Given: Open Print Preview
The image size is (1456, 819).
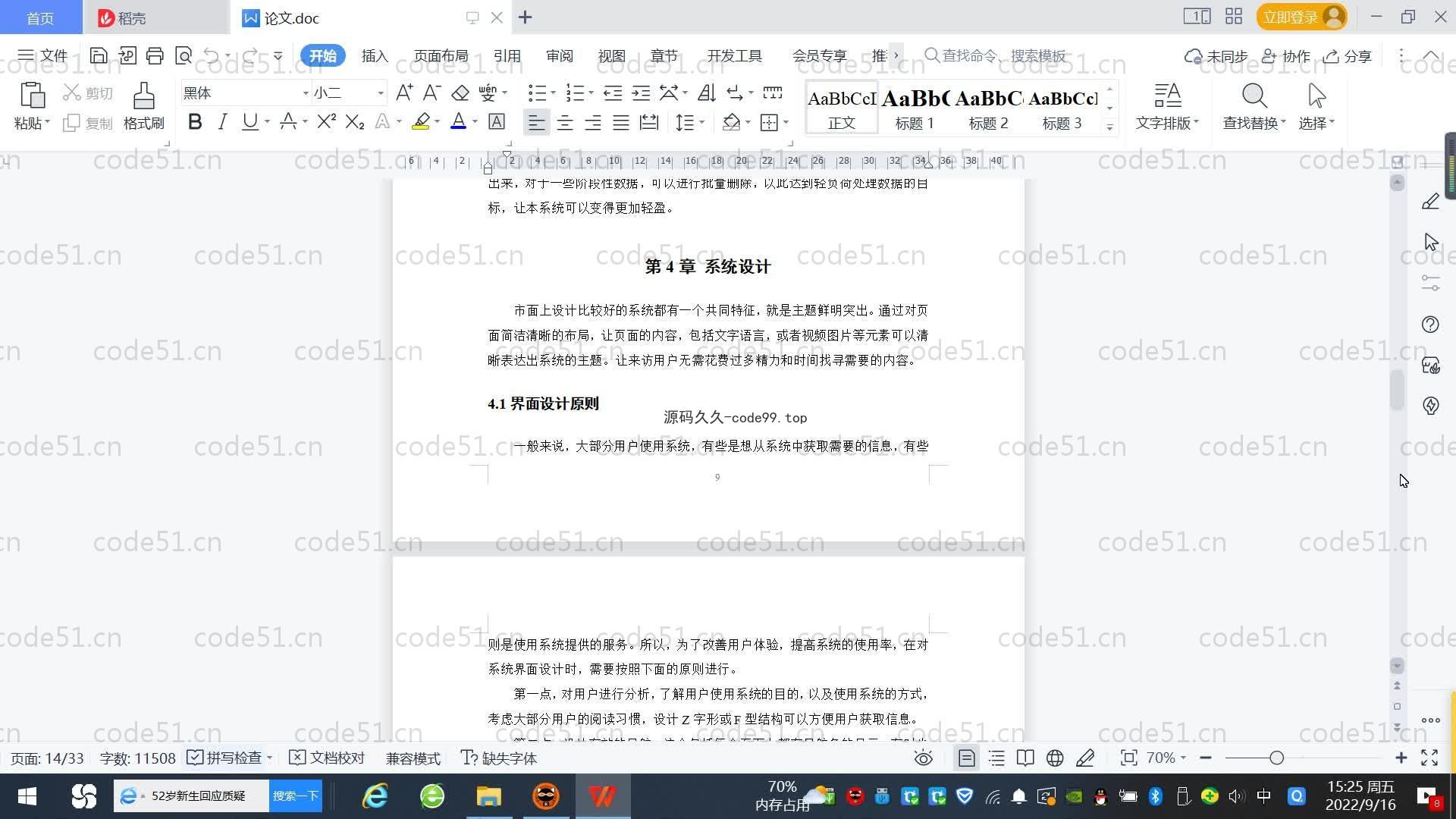Looking at the screenshot, I should 184,55.
